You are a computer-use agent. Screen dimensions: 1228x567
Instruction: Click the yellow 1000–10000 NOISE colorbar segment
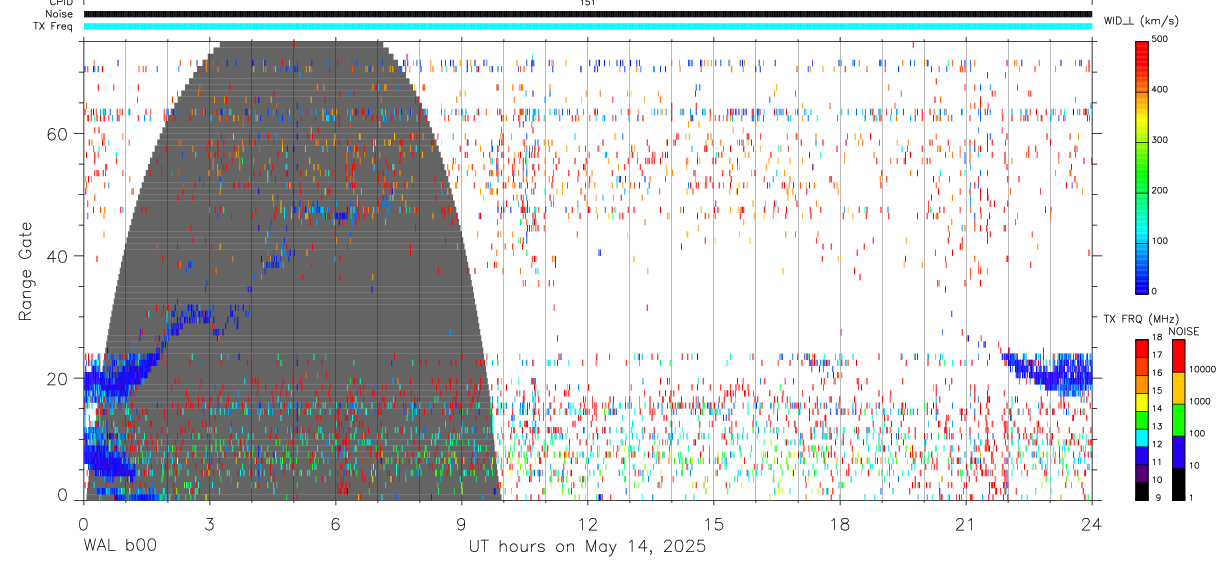tap(1178, 388)
